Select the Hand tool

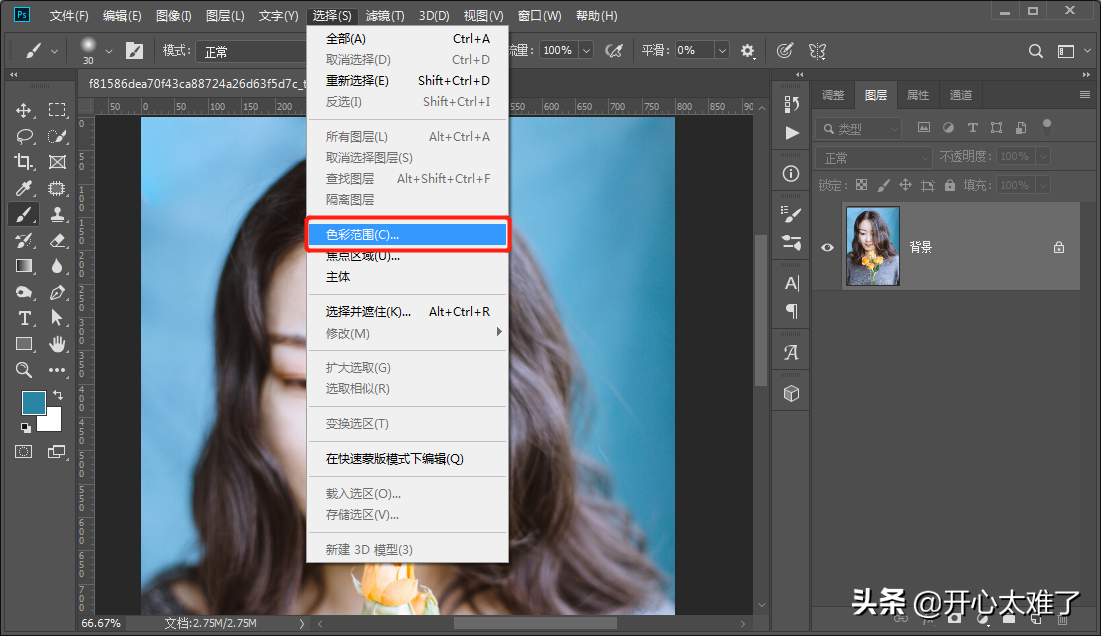click(x=57, y=344)
